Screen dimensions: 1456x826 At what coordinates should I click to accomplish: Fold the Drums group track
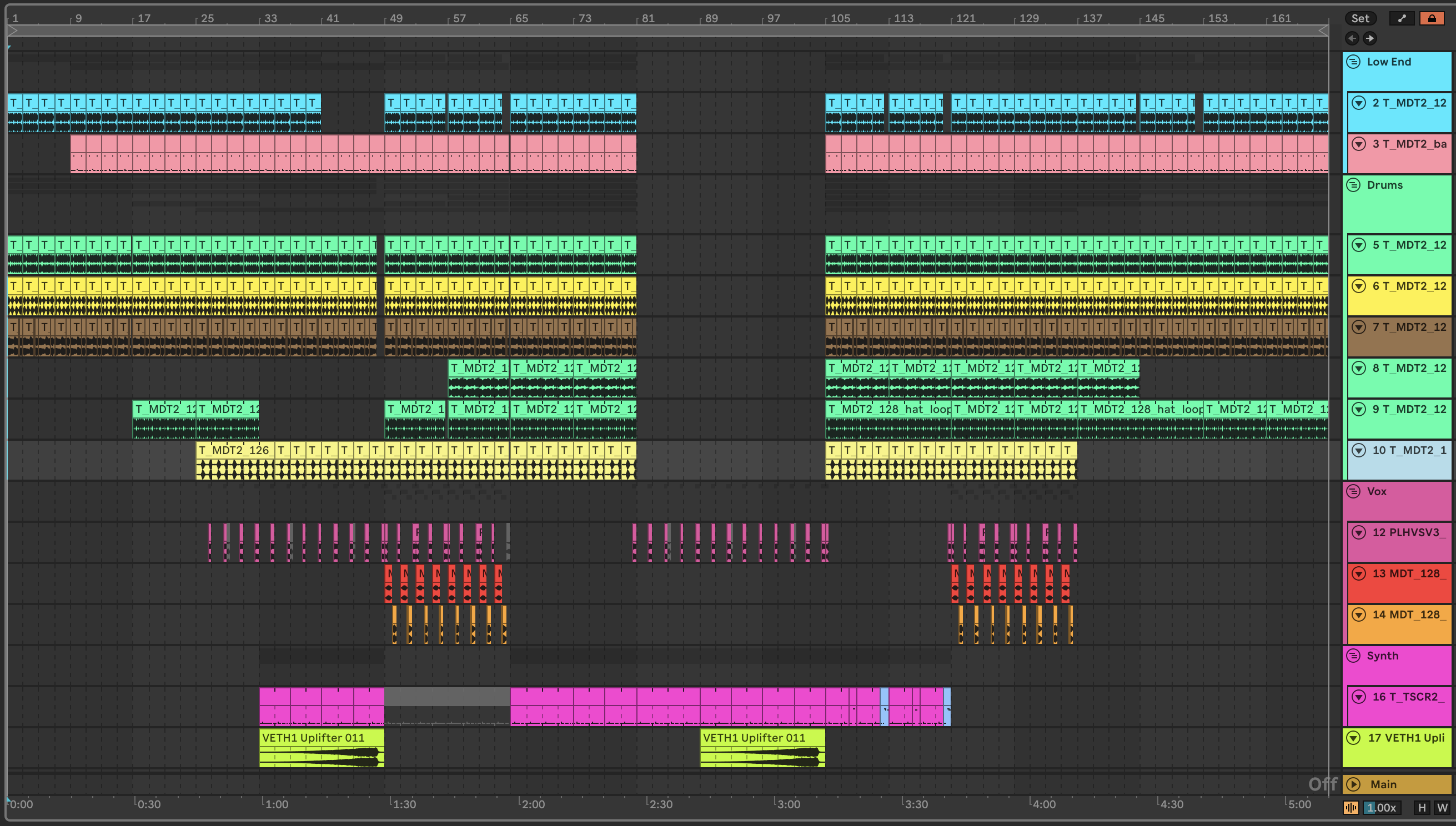[x=1354, y=185]
